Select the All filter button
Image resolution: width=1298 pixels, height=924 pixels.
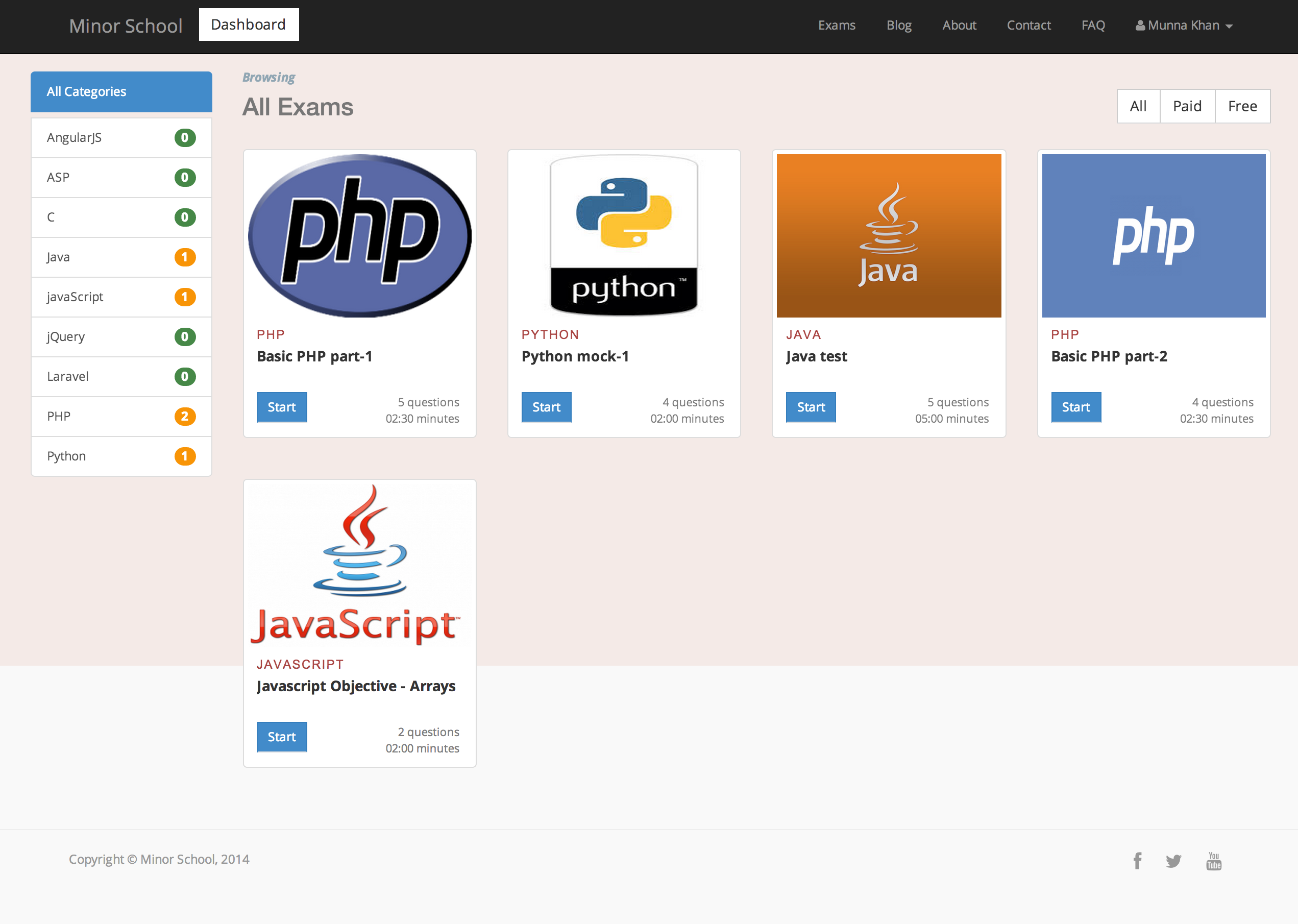(x=1138, y=106)
